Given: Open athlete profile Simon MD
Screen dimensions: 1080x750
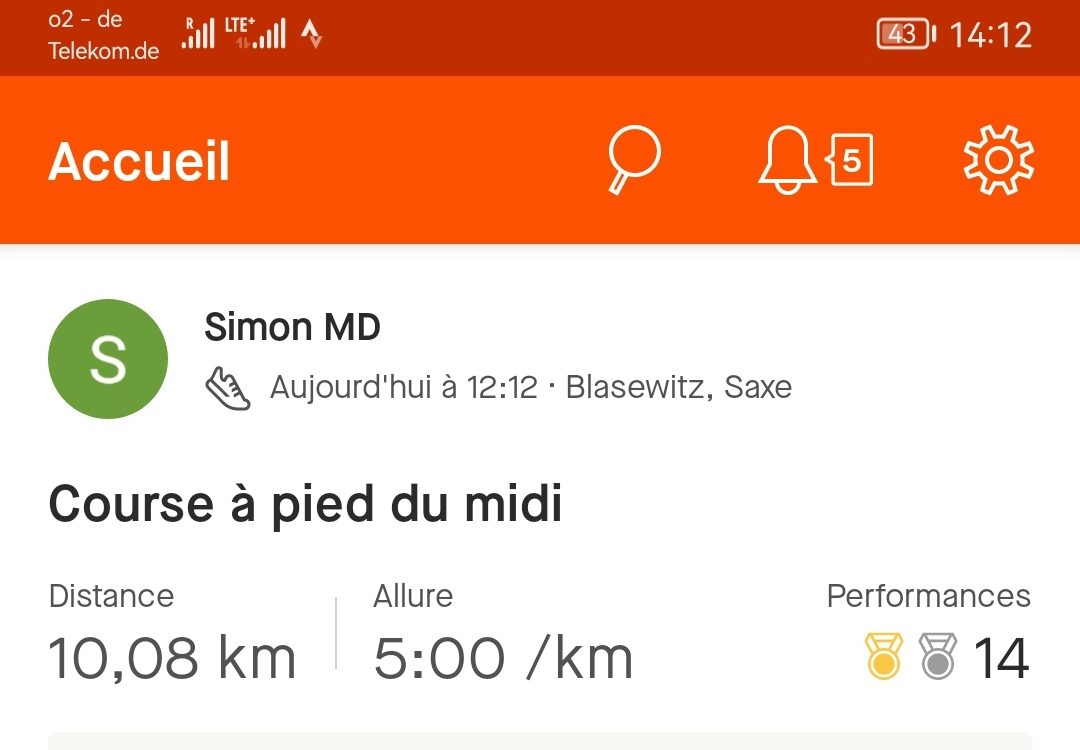Looking at the screenshot, I should (x=292, y=326).
